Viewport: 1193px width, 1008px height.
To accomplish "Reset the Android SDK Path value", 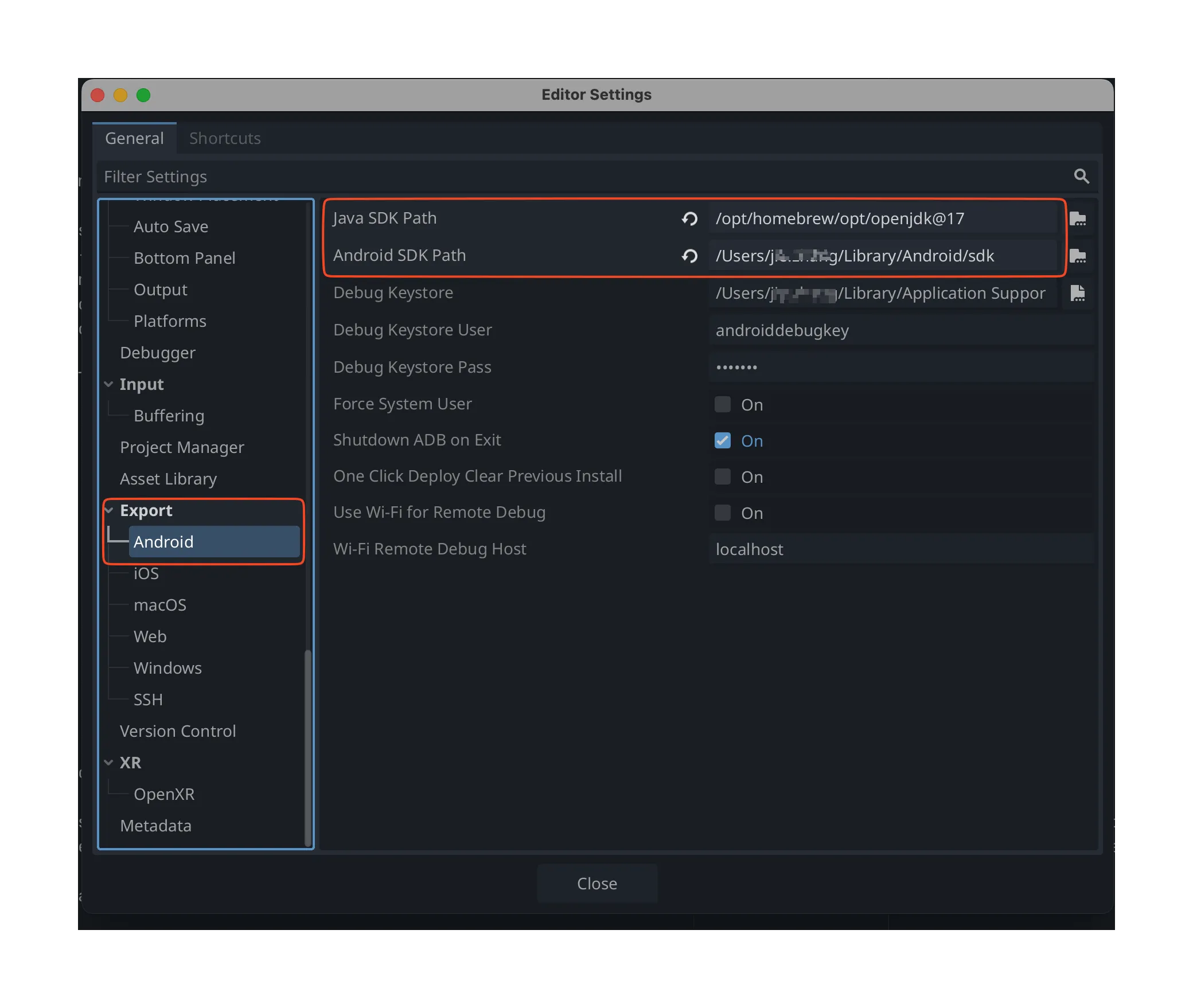I will (x=689, y=256).
